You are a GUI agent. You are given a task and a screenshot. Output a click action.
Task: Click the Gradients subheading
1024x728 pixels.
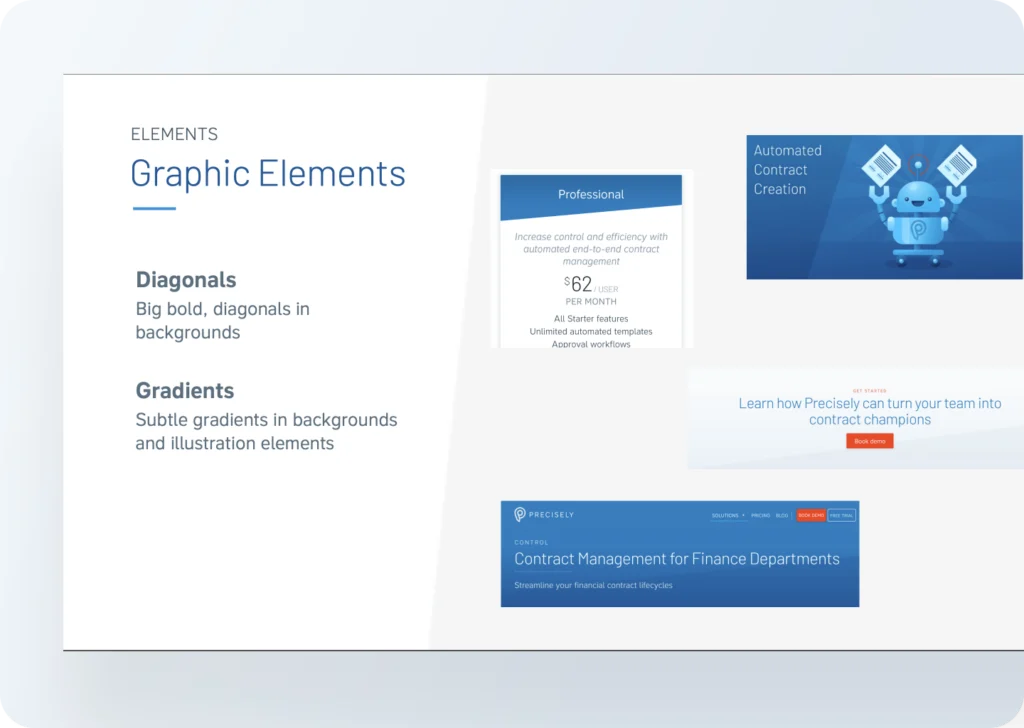tap(185, 390)
